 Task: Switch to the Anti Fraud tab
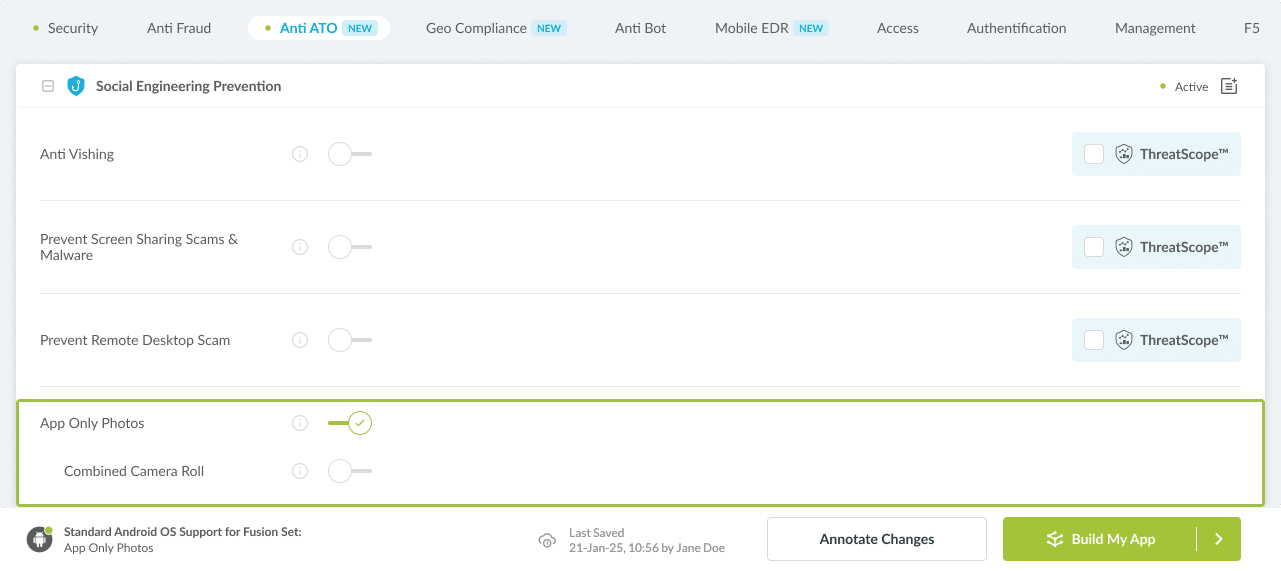pos(179,28)
